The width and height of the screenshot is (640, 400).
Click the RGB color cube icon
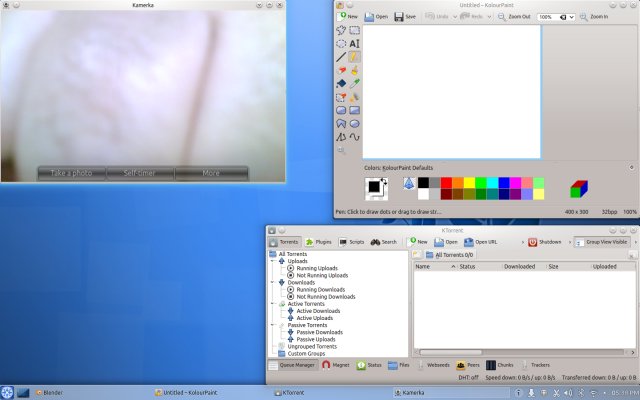click(x=579, y=189)
